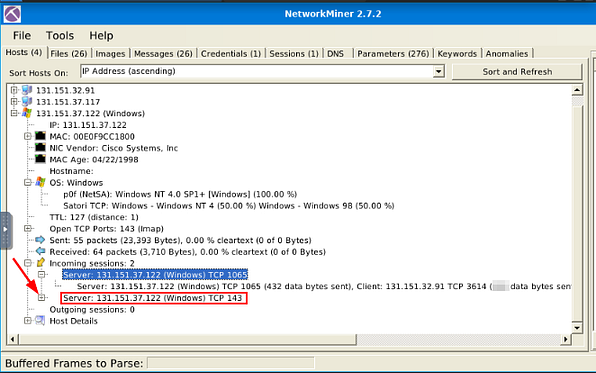Open the Tools menu

tap(60, 36)
